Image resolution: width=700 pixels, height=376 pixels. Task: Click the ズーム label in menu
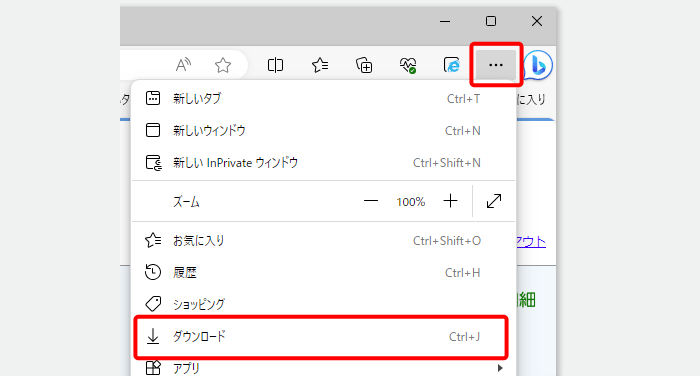point(186,202)
